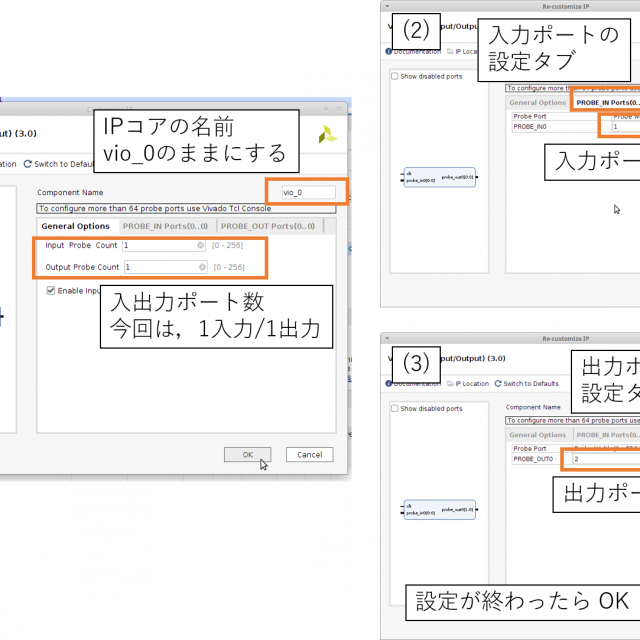Click the Component Name field containing vio_0

click(307, 192)
